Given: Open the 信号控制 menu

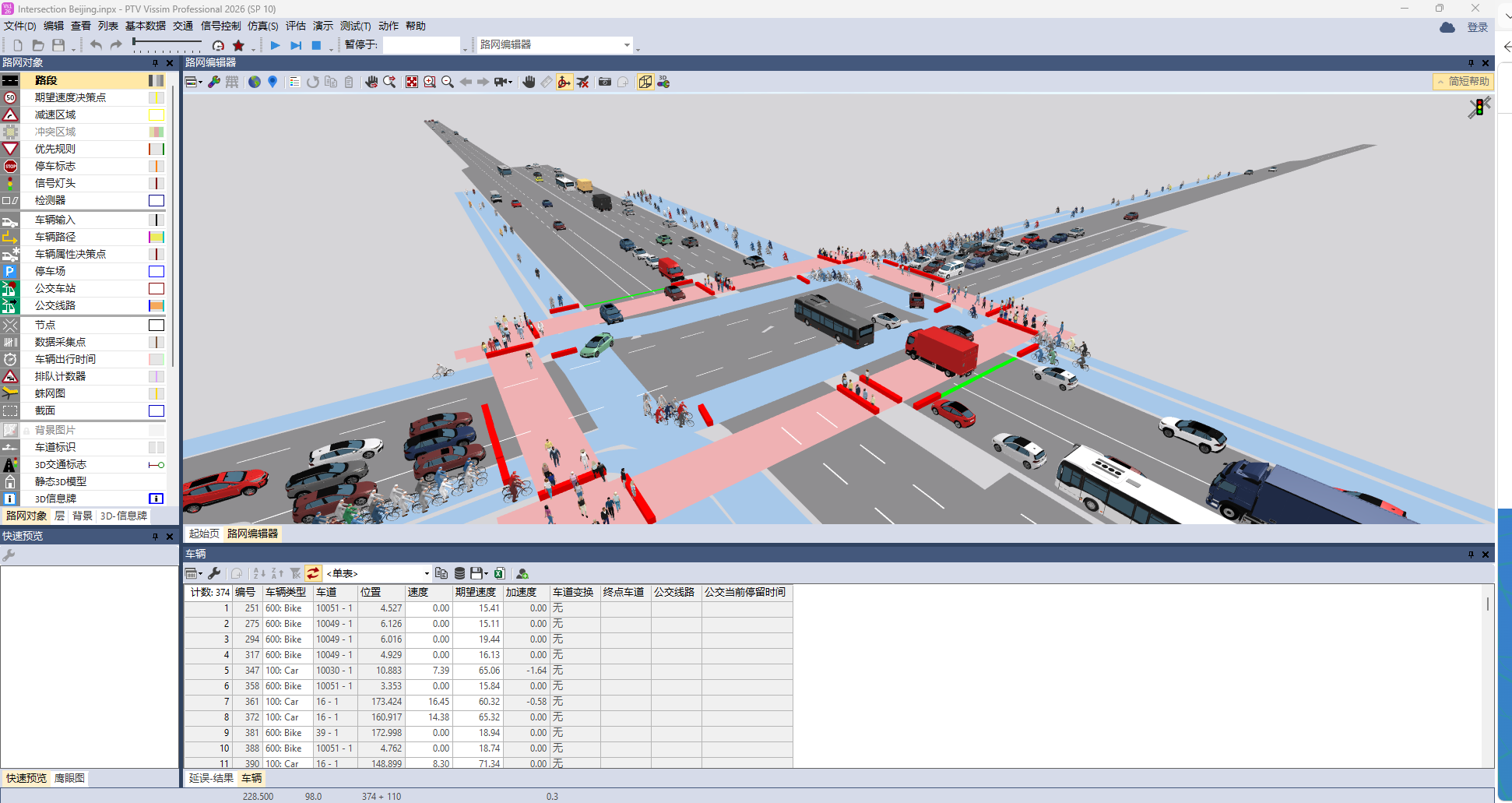Looking at the screenshot, I should (x=221, y=26).
